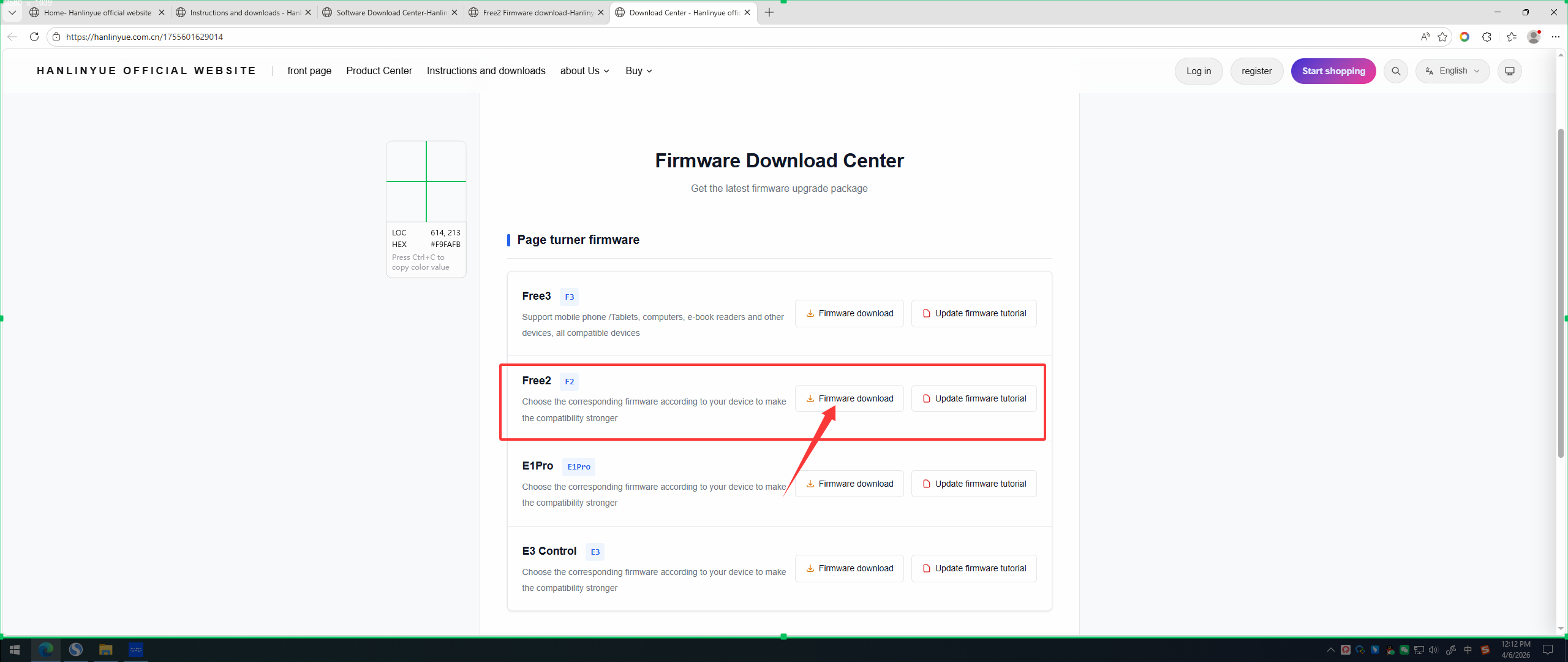Click the volume speaker icon in the tray
1568x662 pixels.
click(x=1434, y=650)
